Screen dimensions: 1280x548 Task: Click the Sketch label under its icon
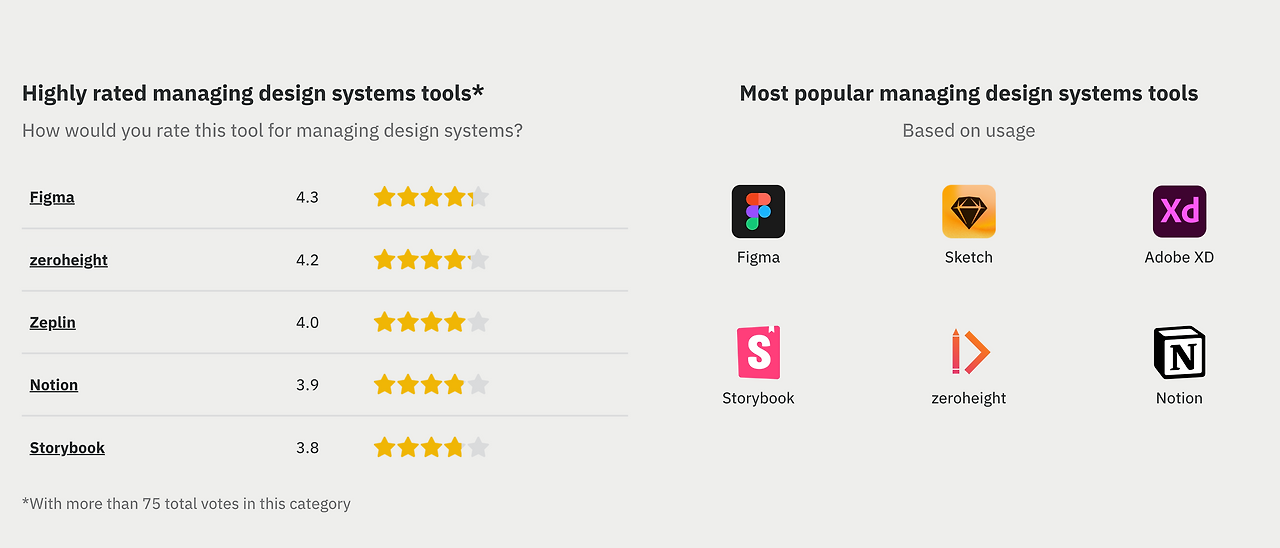pos(968,257)
